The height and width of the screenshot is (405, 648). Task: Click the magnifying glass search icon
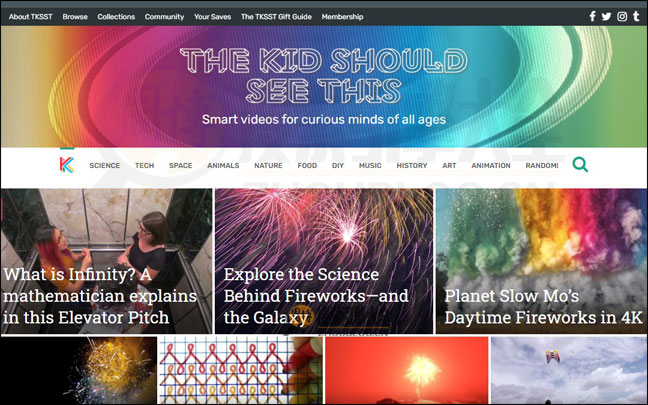coord(580,164)
